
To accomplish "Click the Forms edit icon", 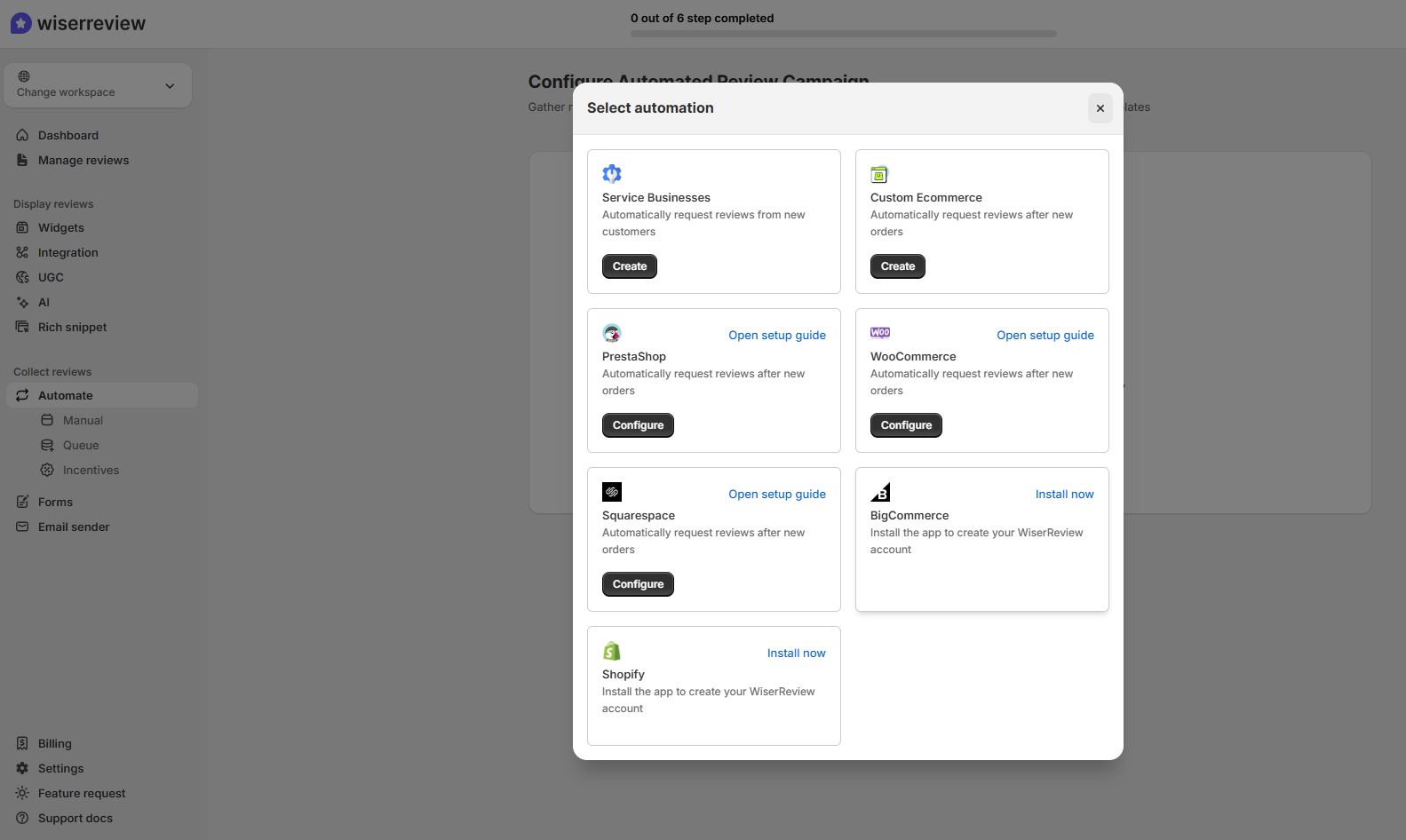I will [x=22, y=502].
